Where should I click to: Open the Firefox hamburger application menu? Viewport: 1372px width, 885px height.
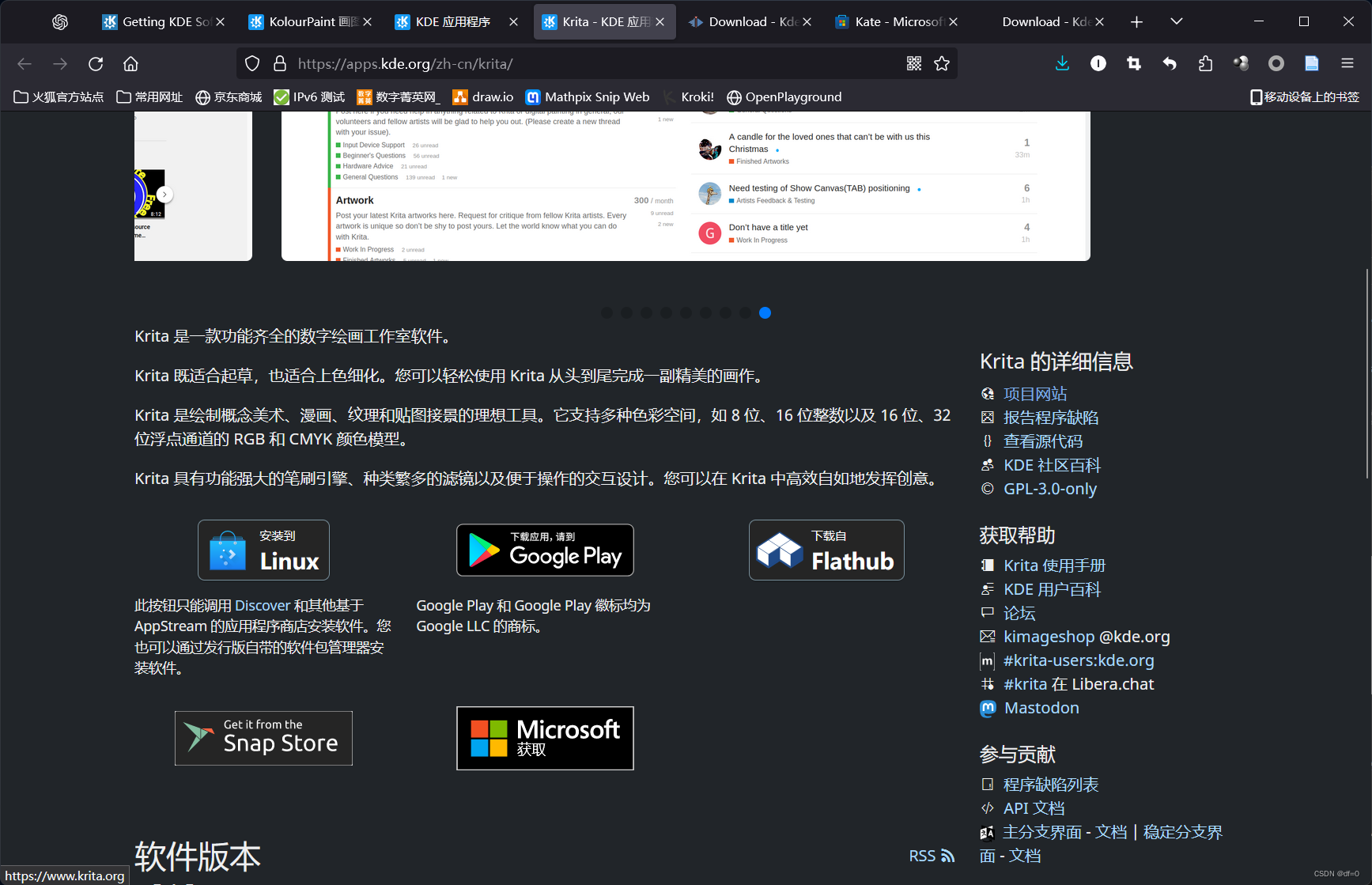[1347, 63]
